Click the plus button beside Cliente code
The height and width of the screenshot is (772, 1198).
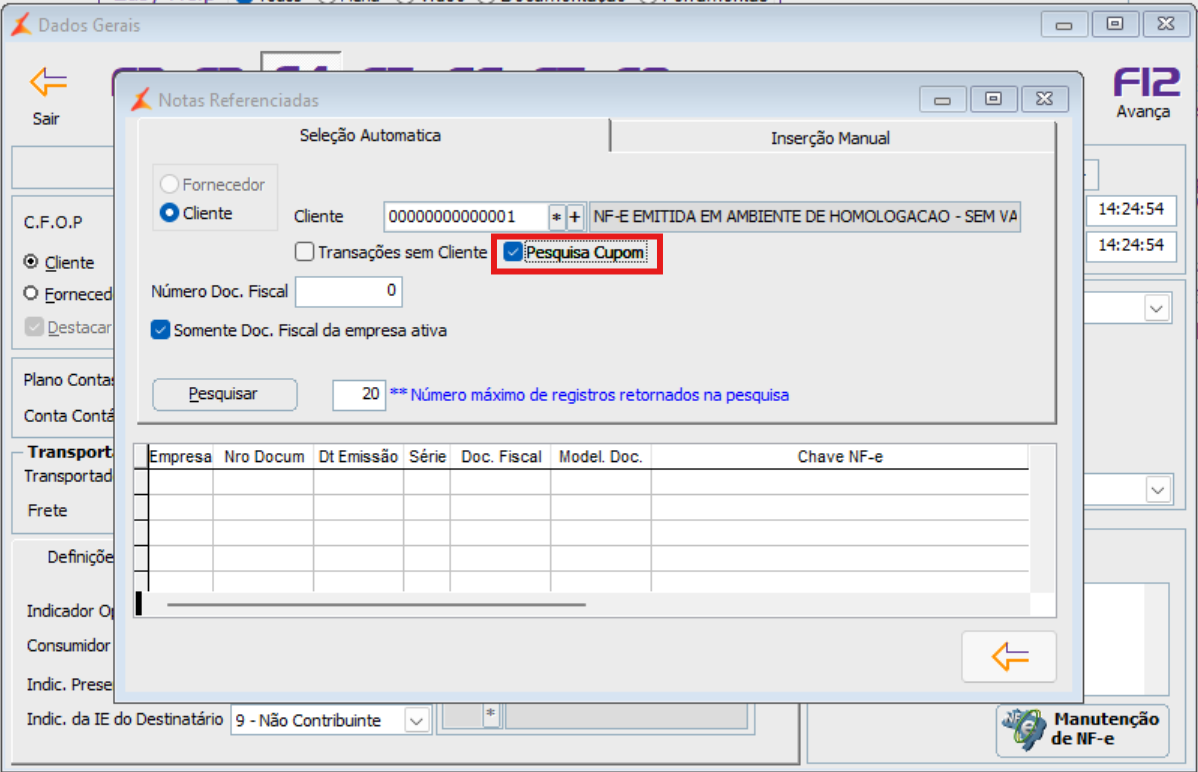(x=575, y=217)
